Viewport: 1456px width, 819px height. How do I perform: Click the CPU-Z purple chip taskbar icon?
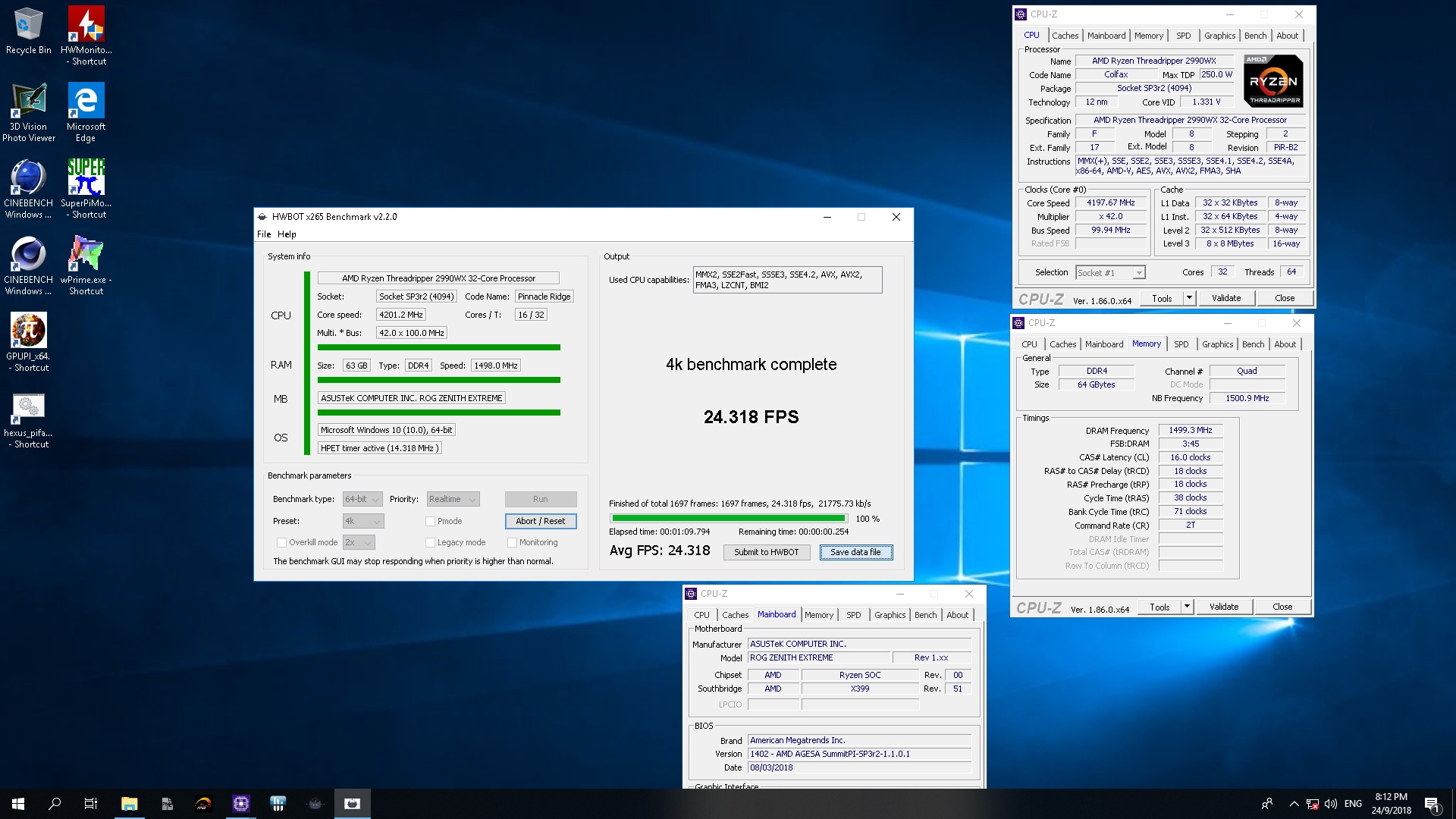pos(241,804)
